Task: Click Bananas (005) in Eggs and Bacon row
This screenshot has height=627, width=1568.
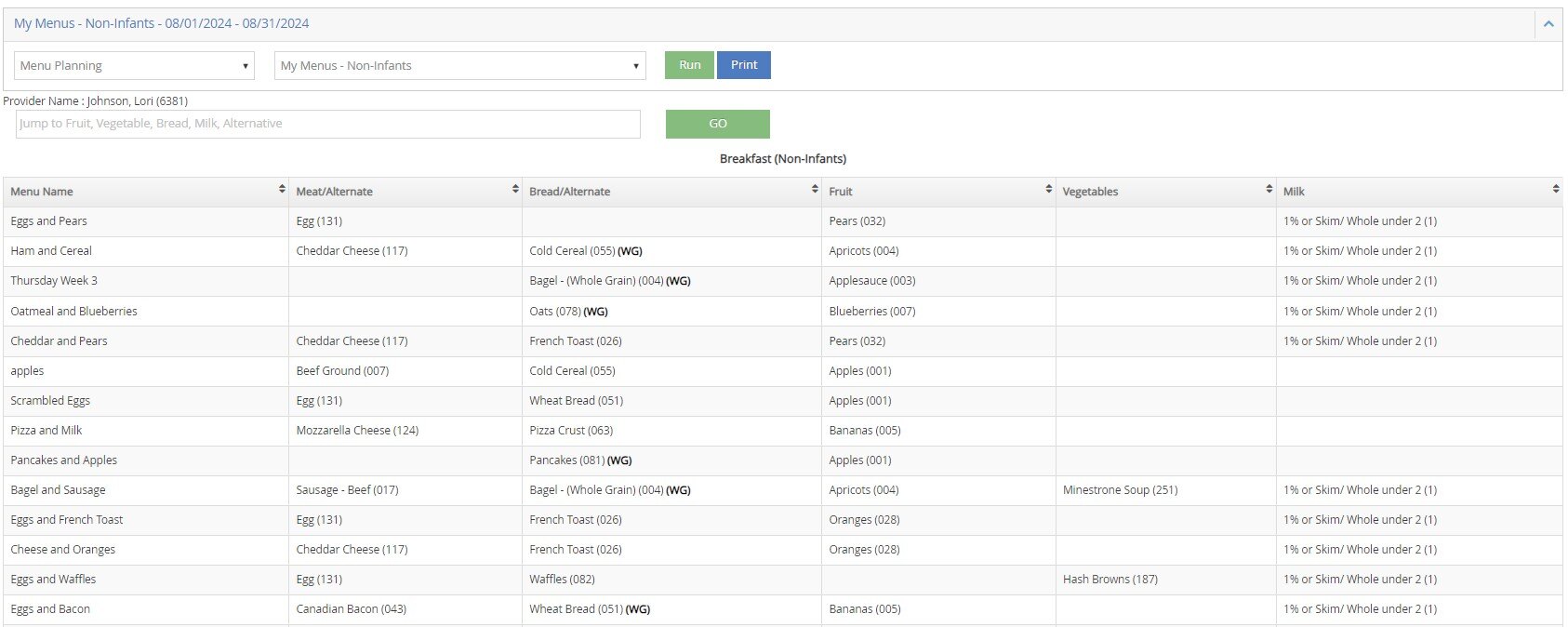Action: (865, 609)
